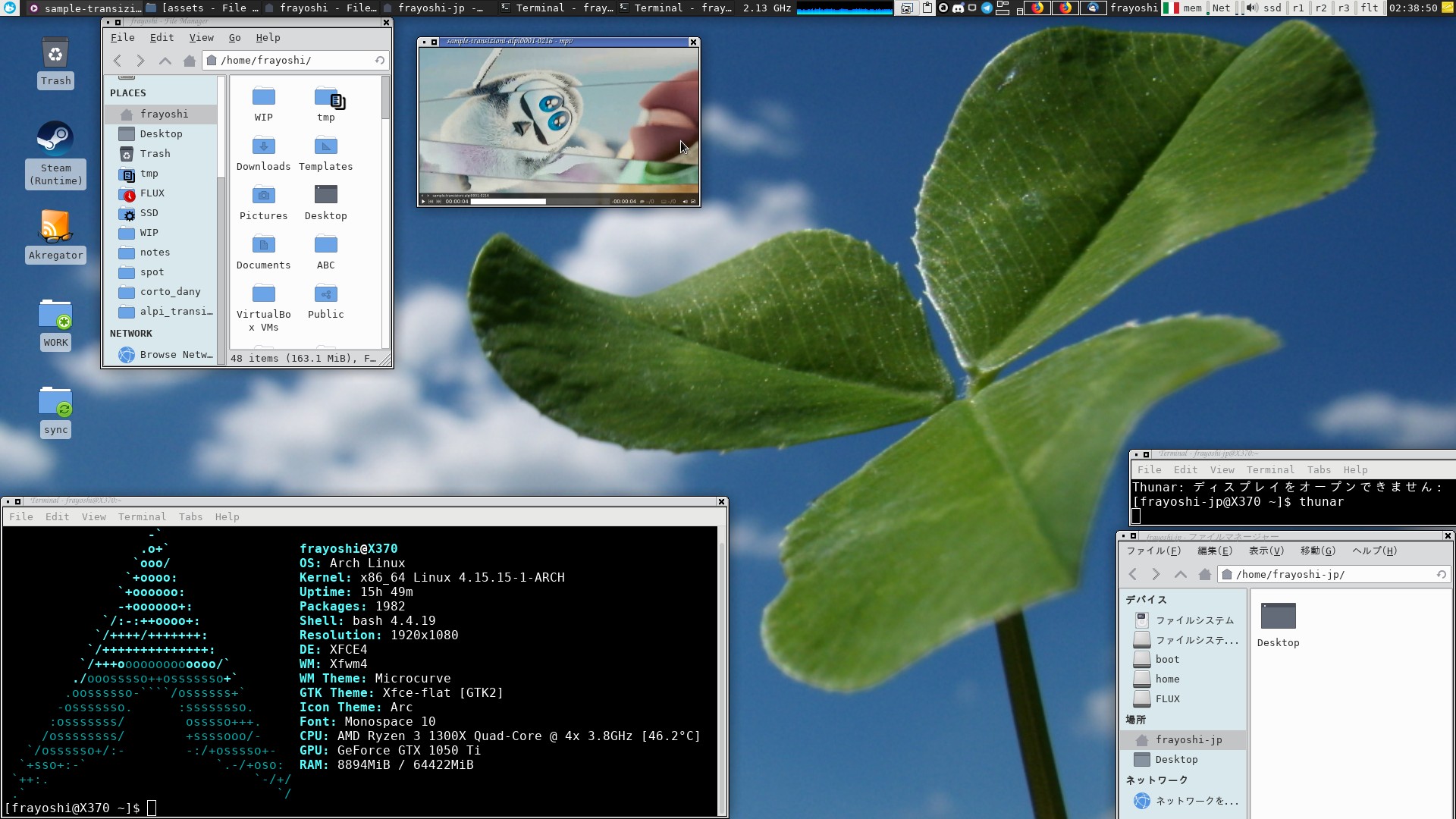Click the /home/frayoshi/ location field
This screenshot has width=1456, height=819.
(x=296, y=61)
